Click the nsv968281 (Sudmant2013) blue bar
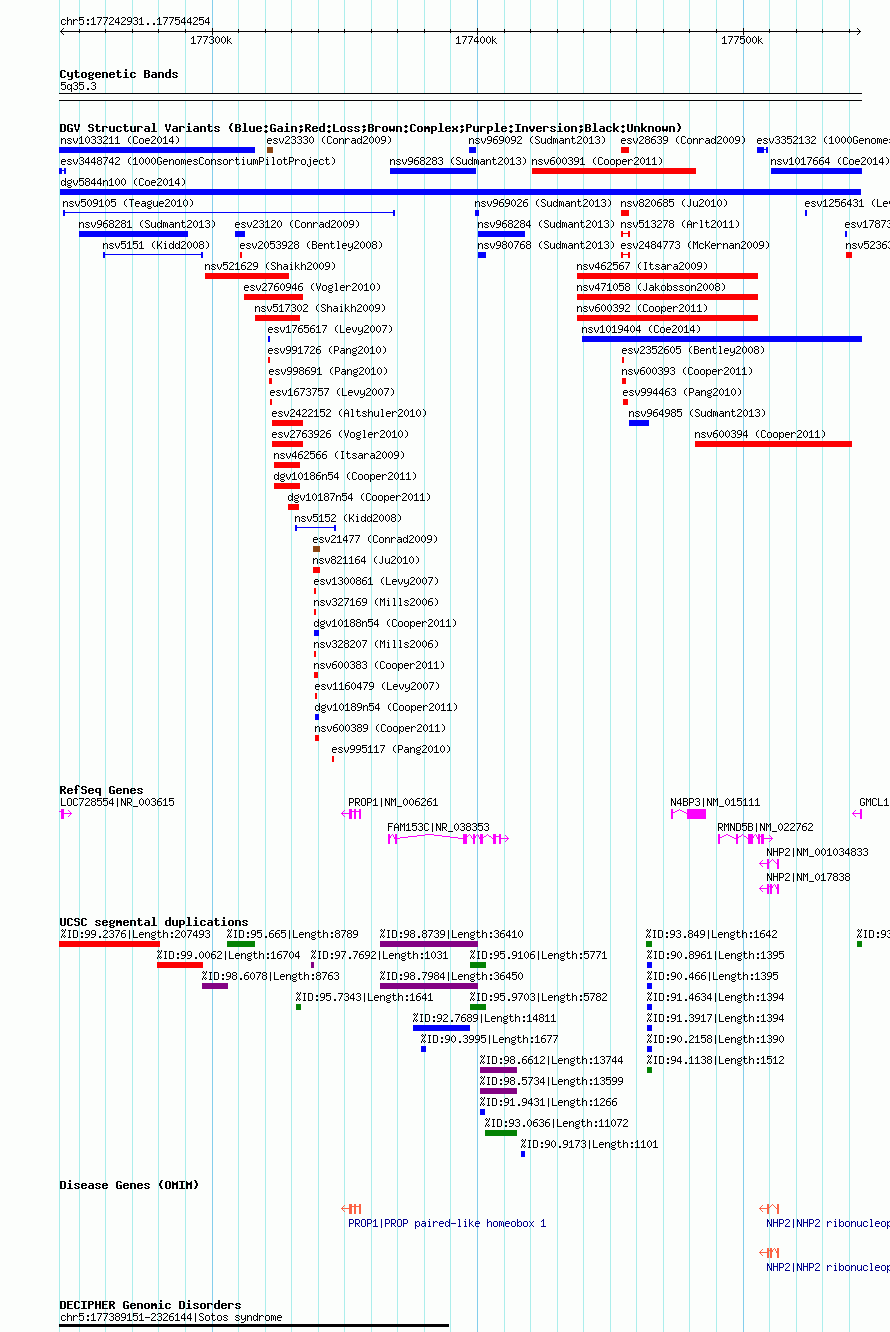The width and height of the screenshot is (890, 1332). pos(133,234)
